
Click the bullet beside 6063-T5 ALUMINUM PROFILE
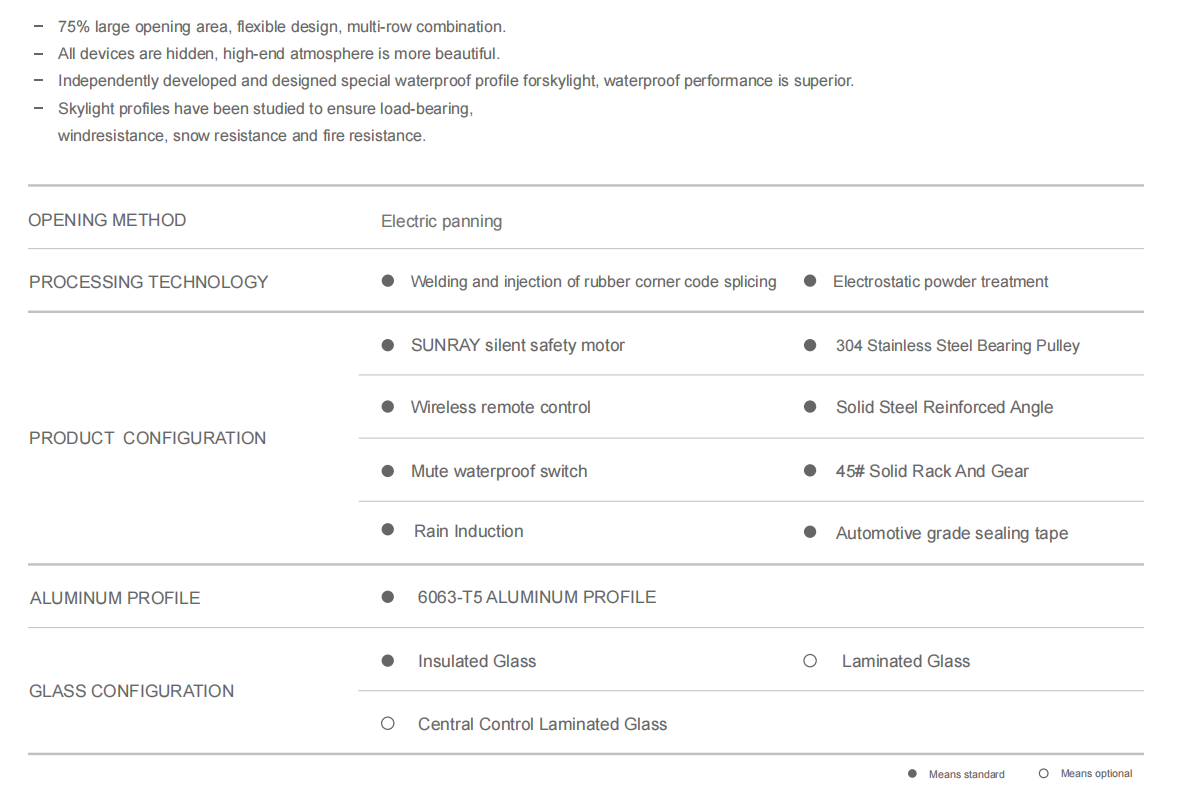(387, 597)
